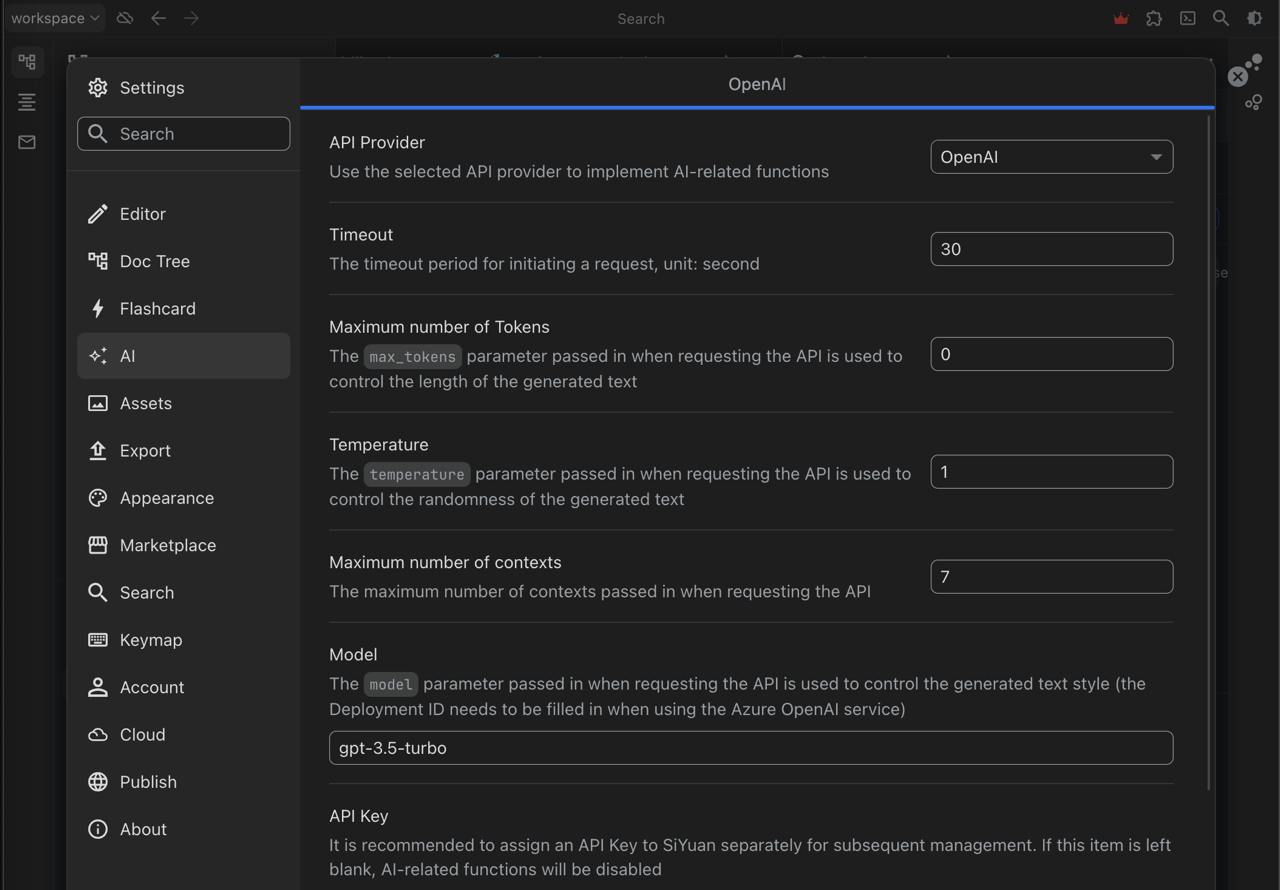Click the Temperature input field
This screenshot has height=890, width=1280.
(1051, 472)
